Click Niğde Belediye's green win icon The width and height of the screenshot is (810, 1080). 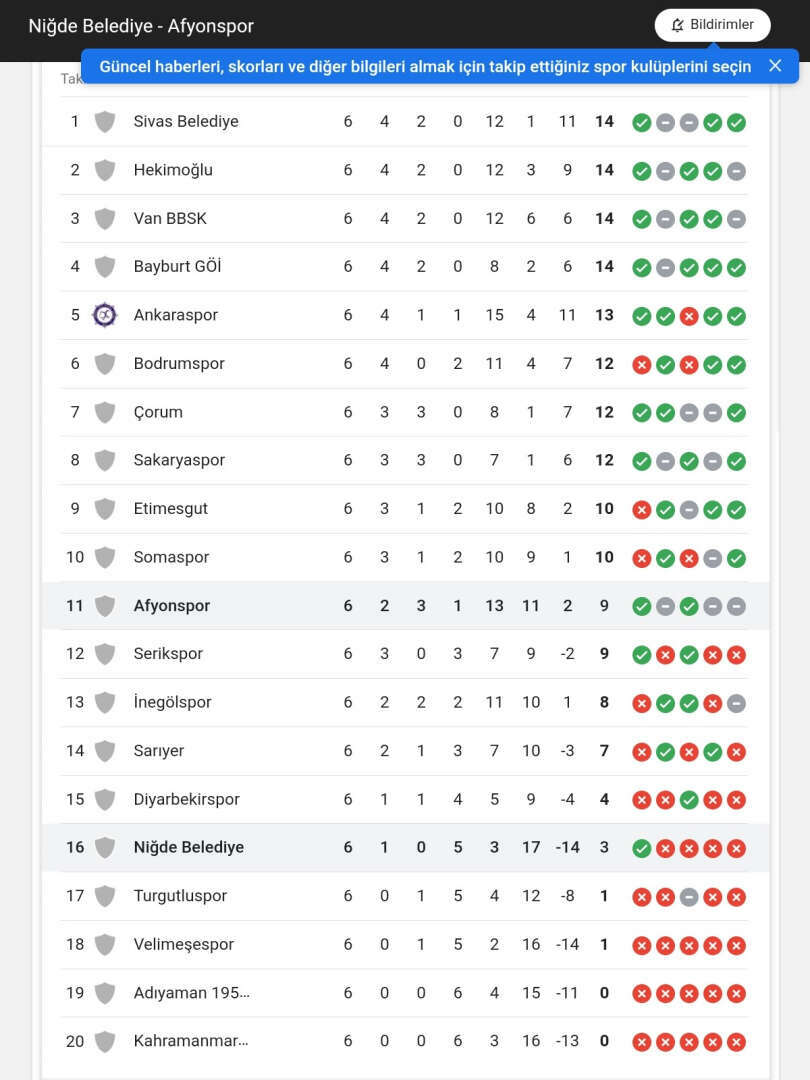641,849
